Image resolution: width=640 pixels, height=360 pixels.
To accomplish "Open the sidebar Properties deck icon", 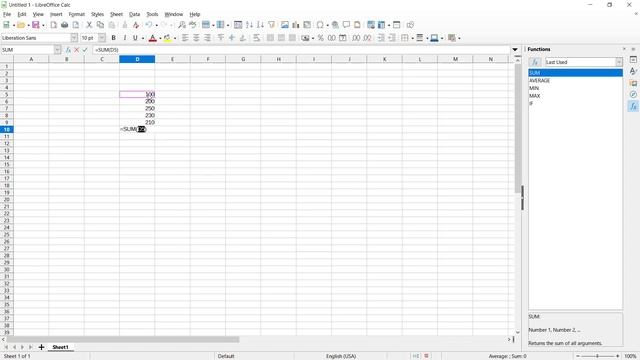I will pos(633,60).
